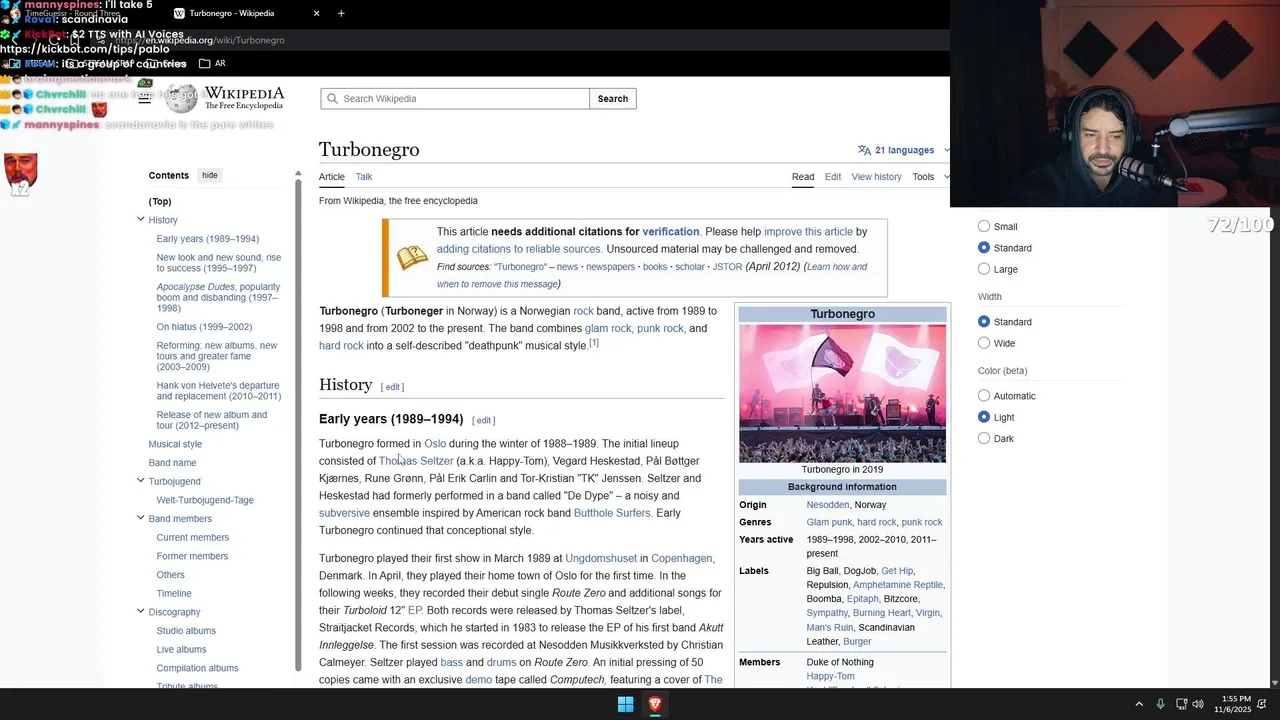Screen dimensions: 1280x720
Task: Go to Musical style contents entry
Action: click(x=175, y=444)
